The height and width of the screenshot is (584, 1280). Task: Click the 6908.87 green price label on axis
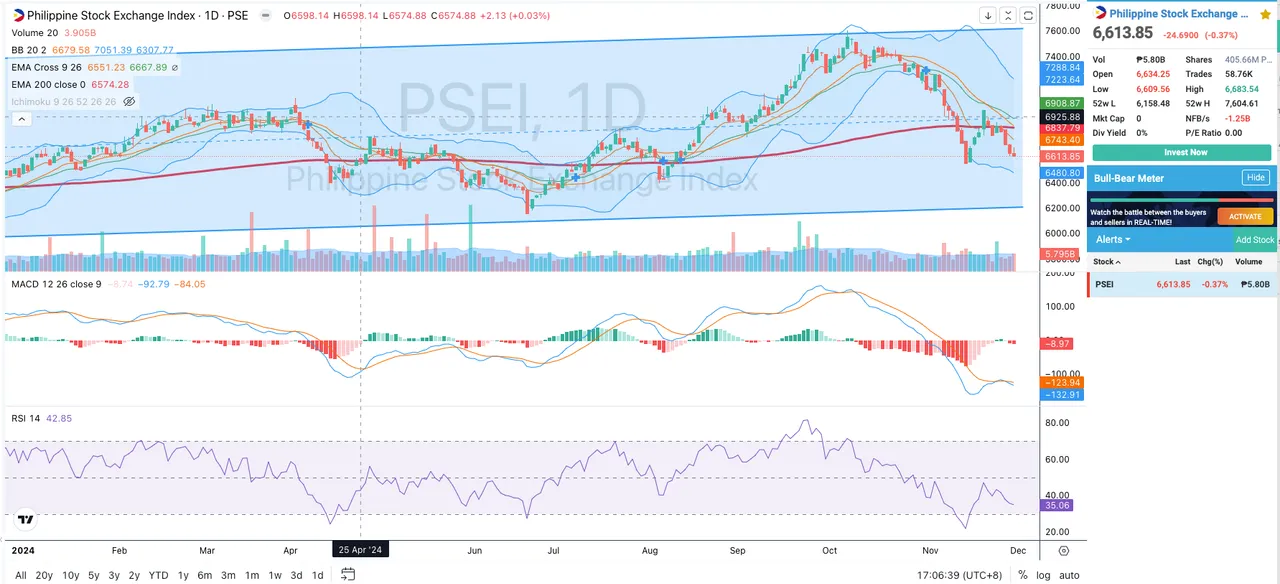[1062, 104]
